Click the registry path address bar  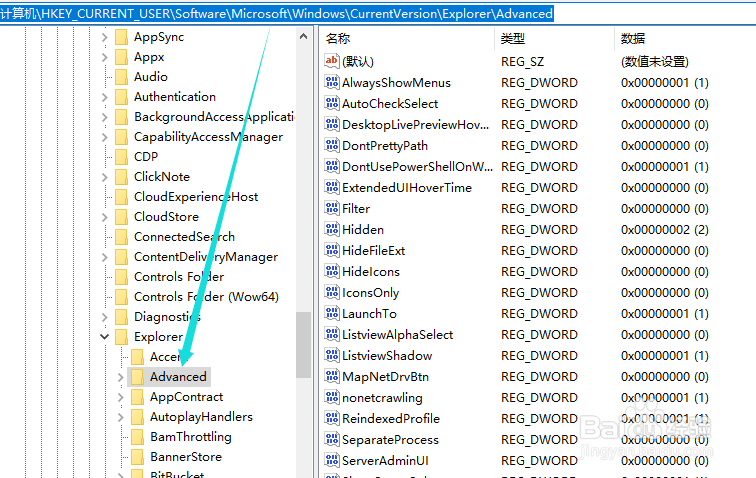pyautogui.click(x=378, y=14)
